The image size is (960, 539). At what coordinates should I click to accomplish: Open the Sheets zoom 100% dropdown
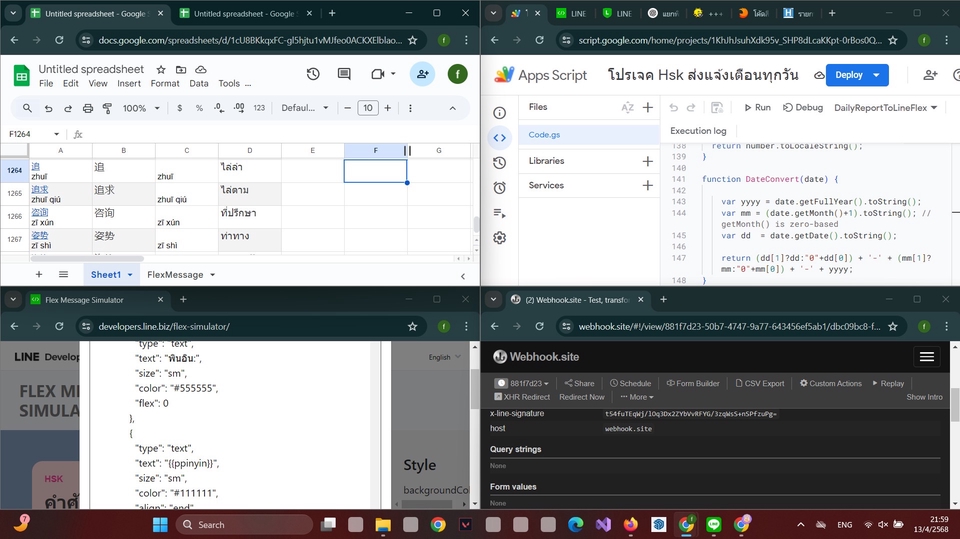(x=141, y=108)
